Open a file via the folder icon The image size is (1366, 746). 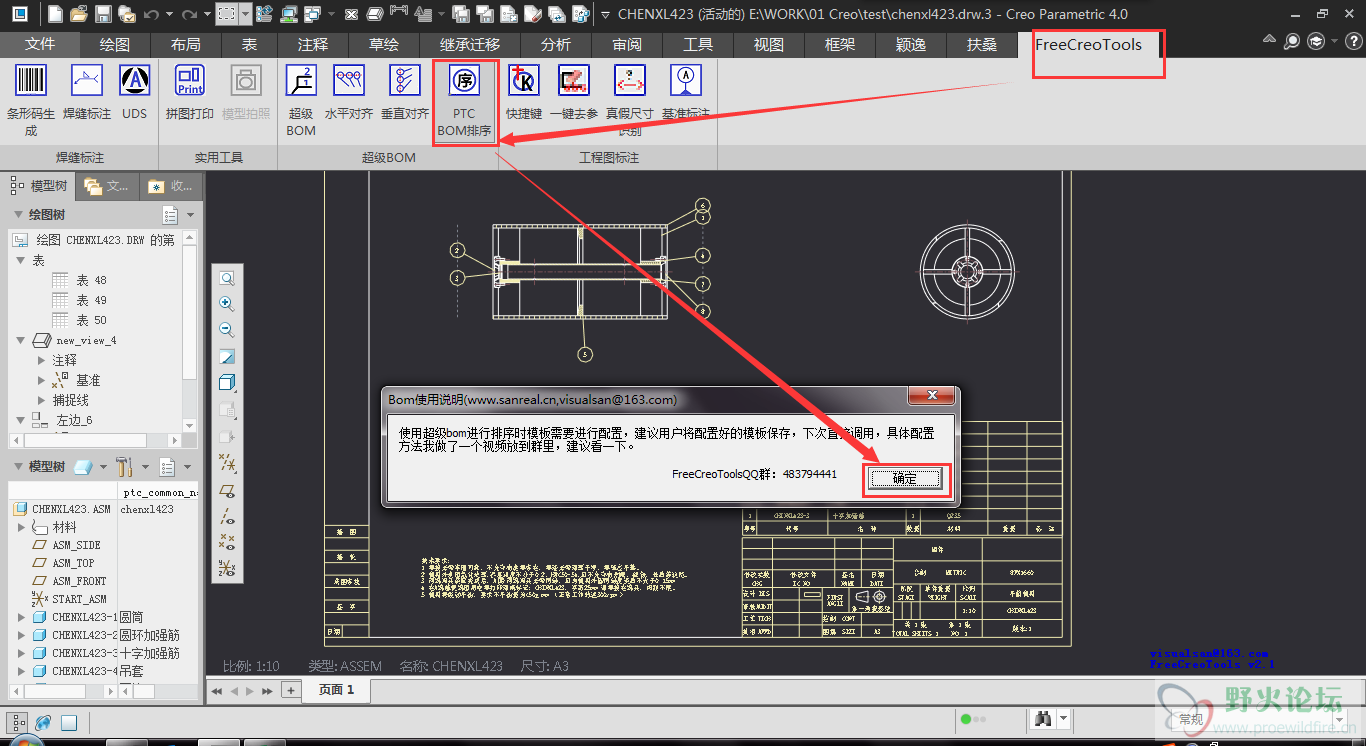[x=79, y=14]
